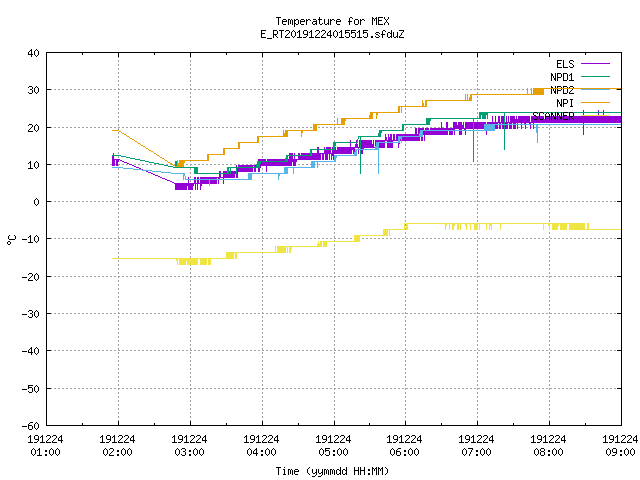The height and width of the screenshot is (480, 640).
Task: Click the y-axis value 10
Action: 33,165
